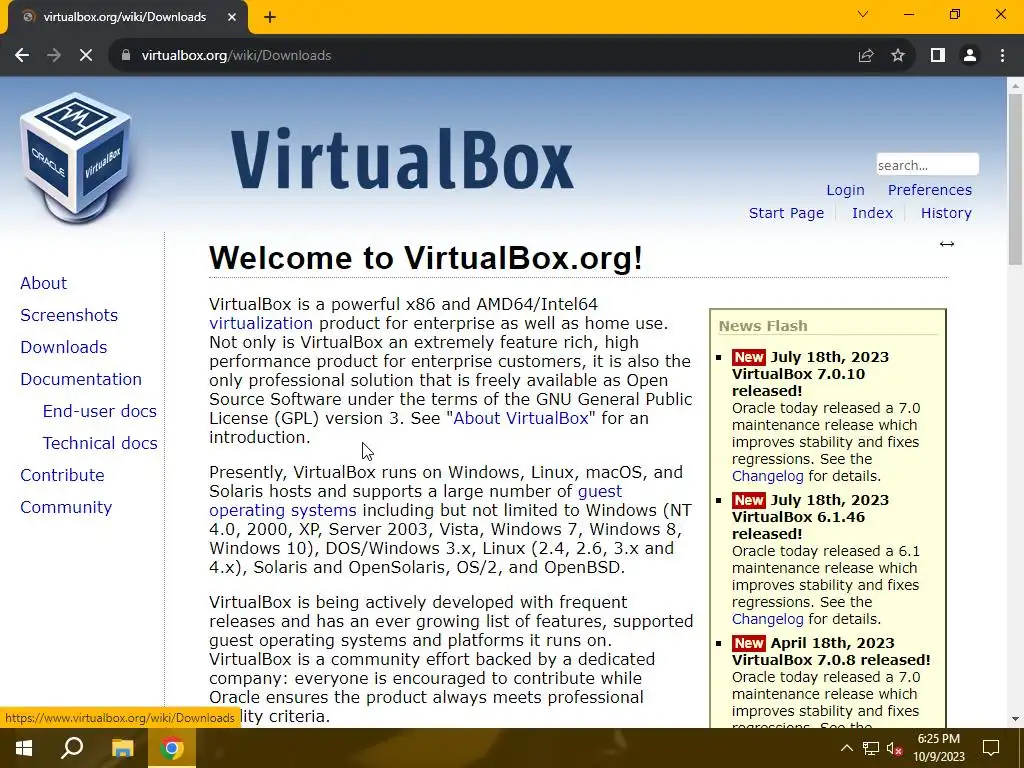
Task: Click the muted volume tray icon
Action: [894, 748]
